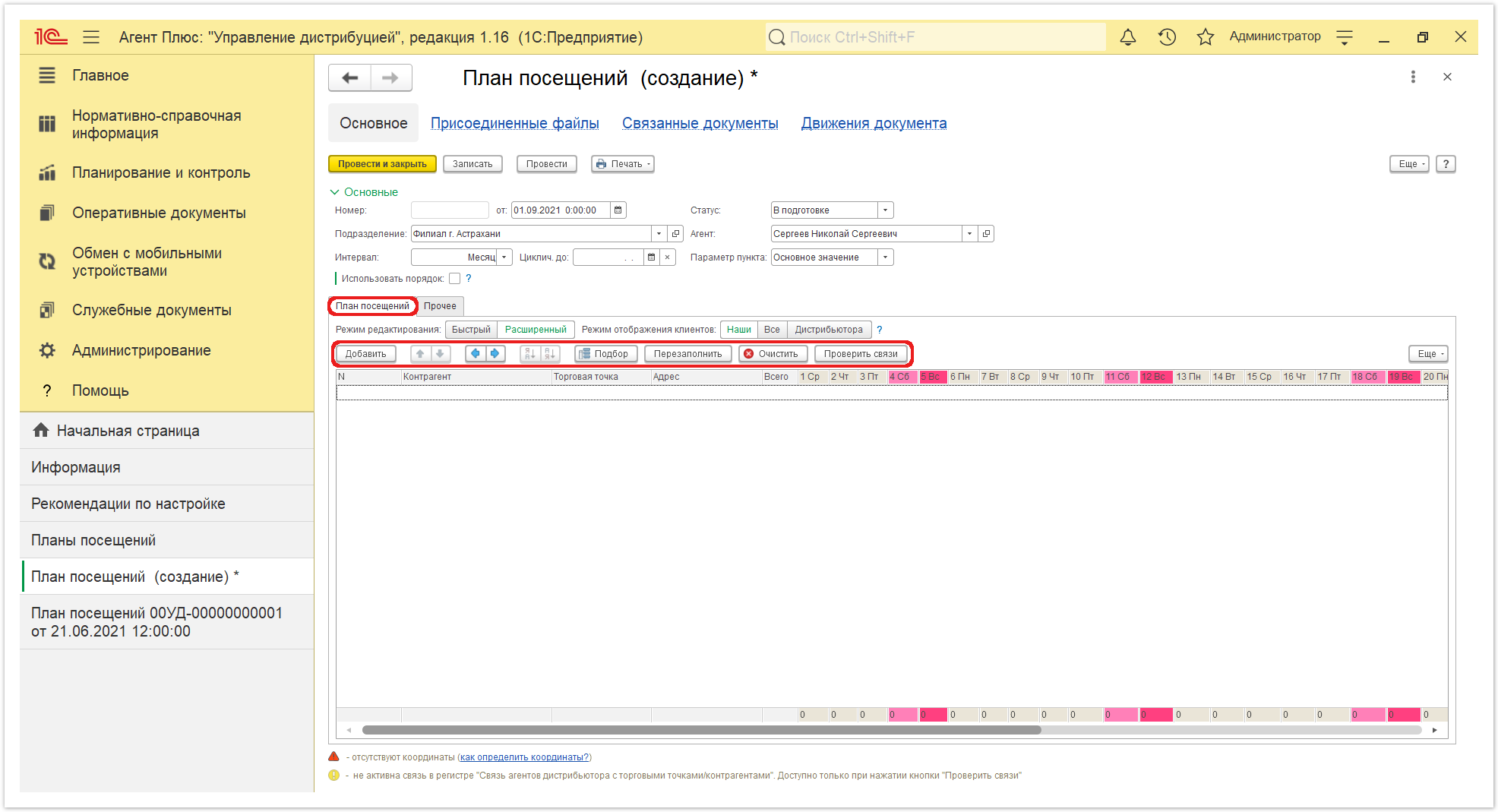This screenshot has height=812, width=1498.
Task: Click the Подбор button
Action: coord(605,354)
